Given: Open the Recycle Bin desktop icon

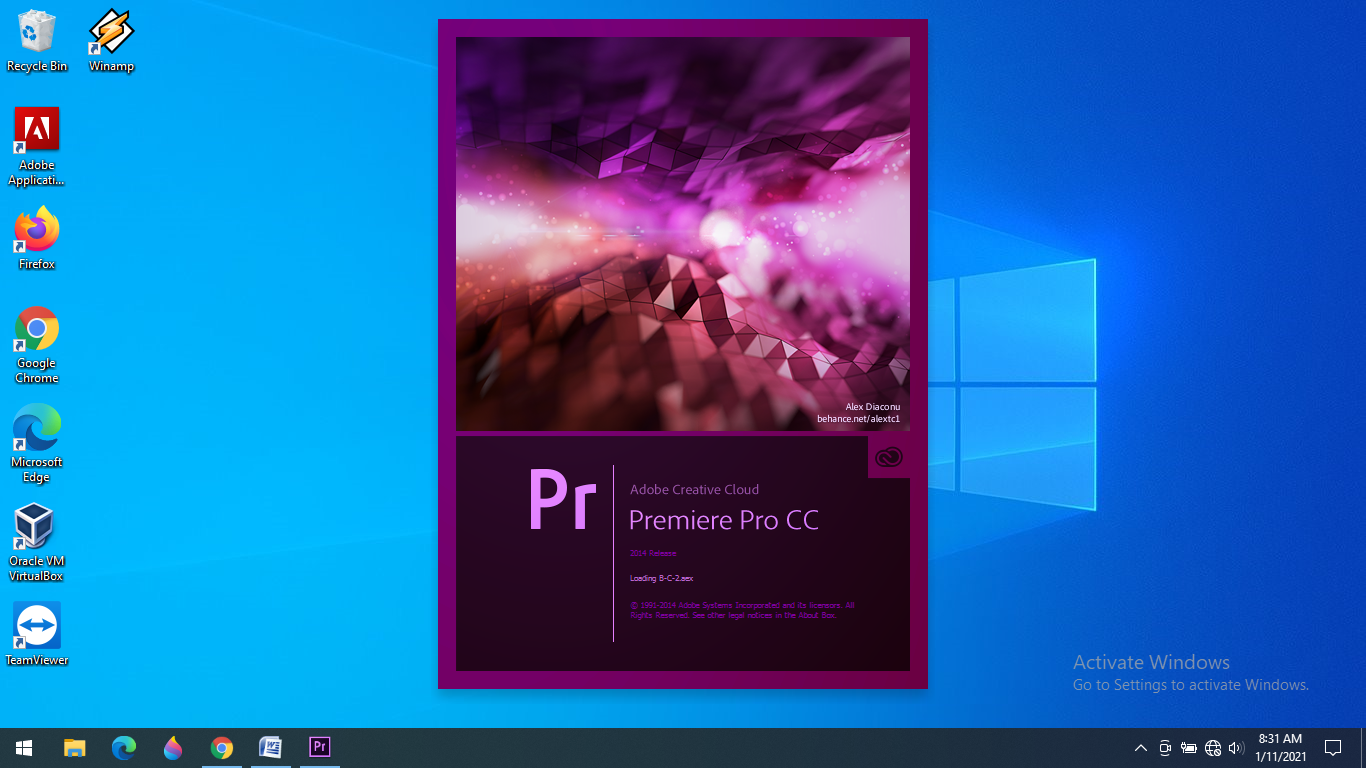Looking at the screenshot, I should tap(37, 41).
